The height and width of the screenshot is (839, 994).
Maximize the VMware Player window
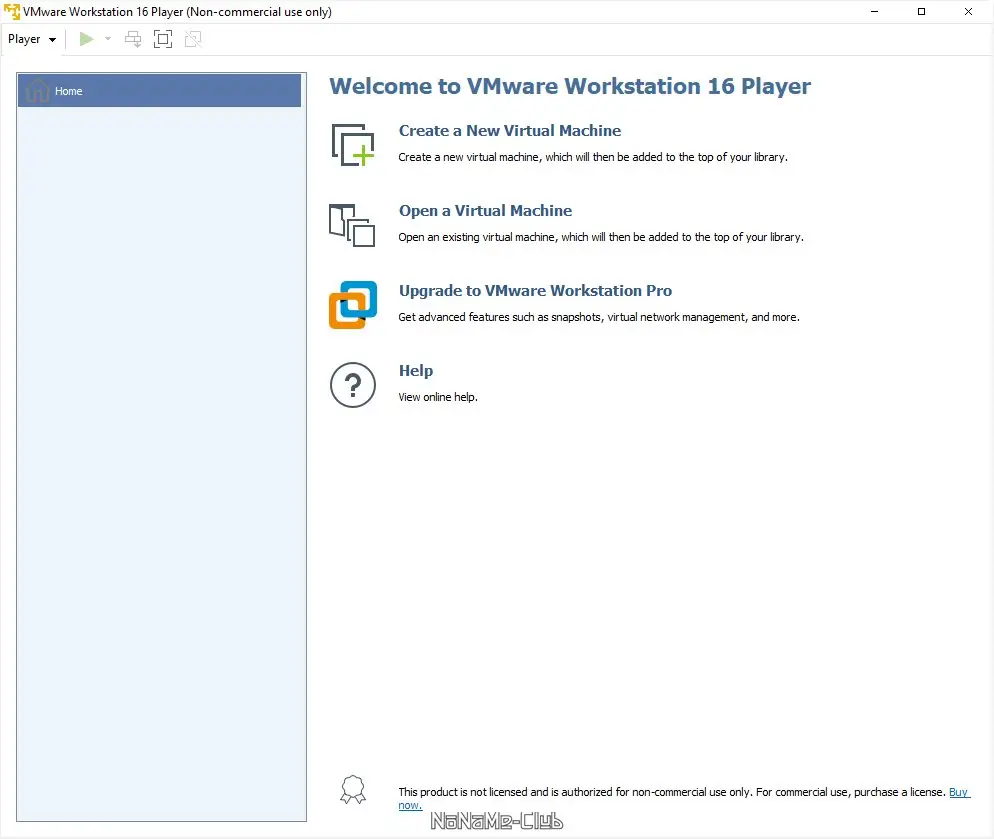point(922,11)
